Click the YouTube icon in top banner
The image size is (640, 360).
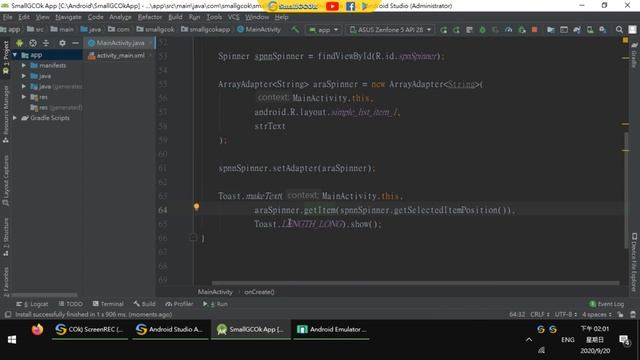coord(332,6)
